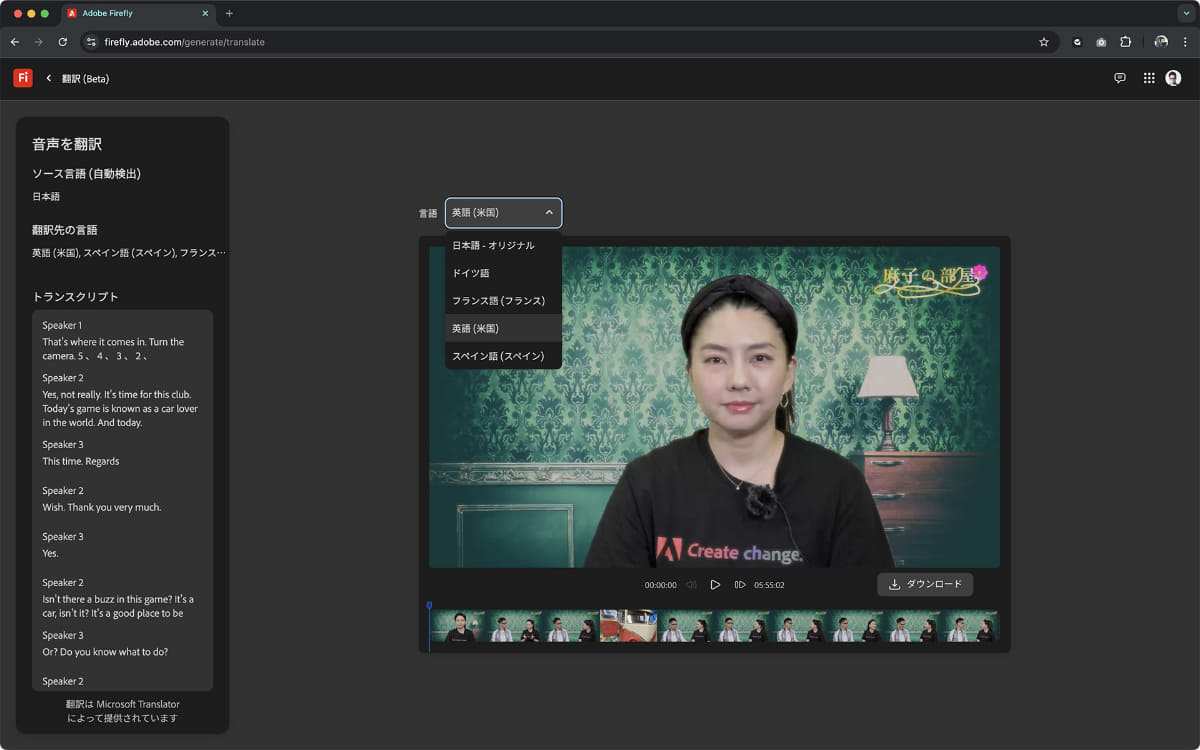Select スペイン語 (スペイン) from the language list
The width and height of the screenshot is (1200, 750).
504,356
